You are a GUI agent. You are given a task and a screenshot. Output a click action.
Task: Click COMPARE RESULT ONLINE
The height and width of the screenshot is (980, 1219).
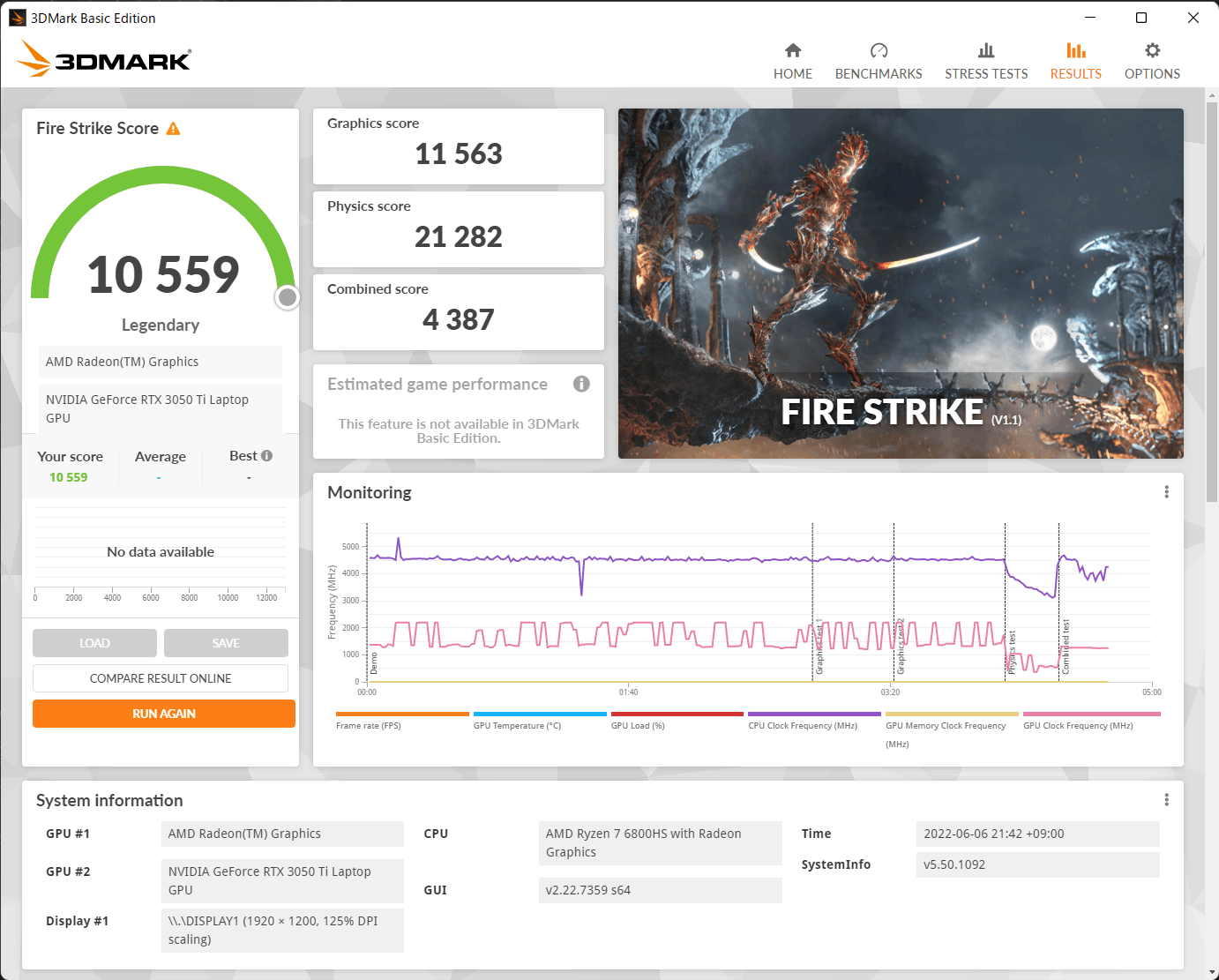161,678
